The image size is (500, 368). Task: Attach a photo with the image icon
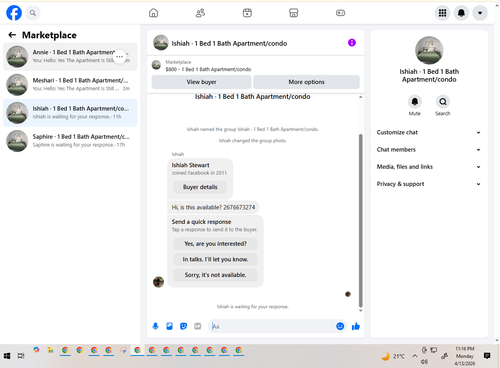coord(169,326)
